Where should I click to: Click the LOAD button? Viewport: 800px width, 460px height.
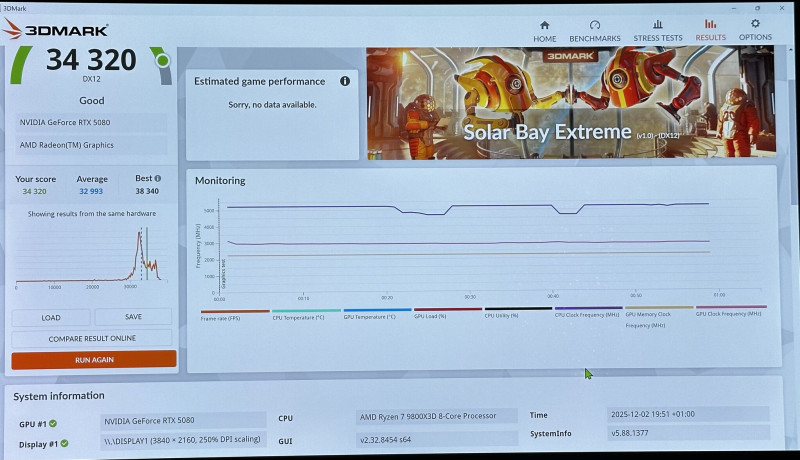pos(51,317)
